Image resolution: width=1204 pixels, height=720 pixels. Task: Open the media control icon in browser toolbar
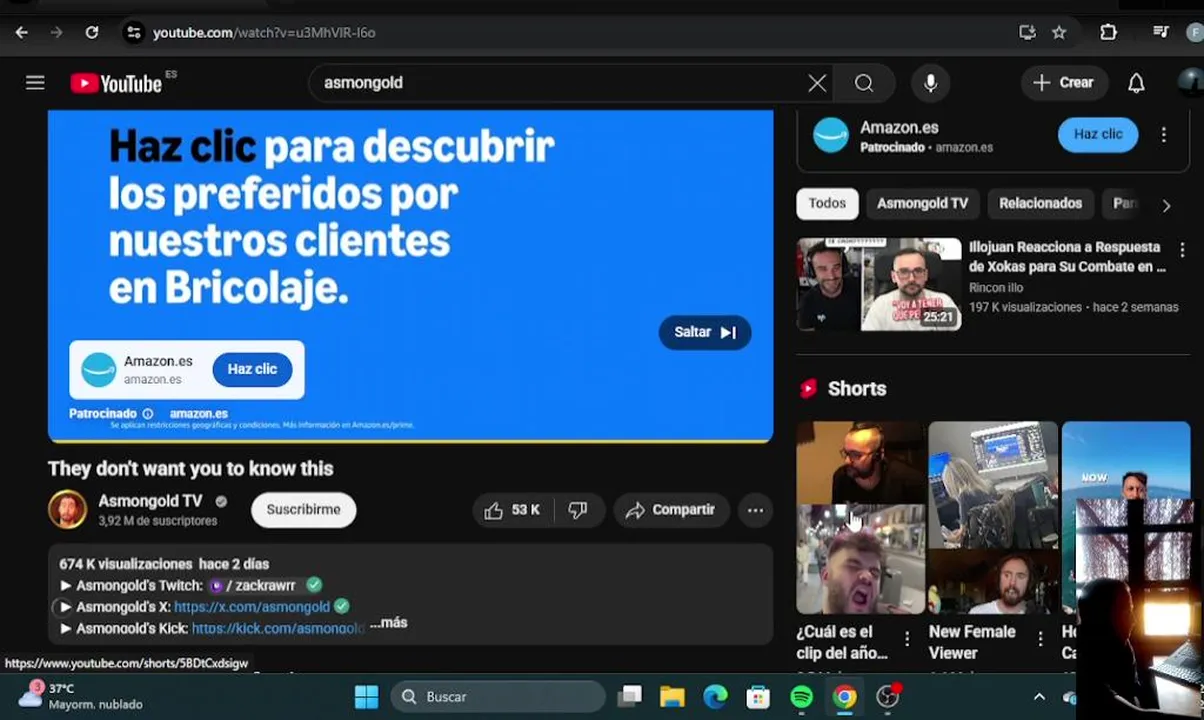pyautogui.click(x=1160, y=33)
